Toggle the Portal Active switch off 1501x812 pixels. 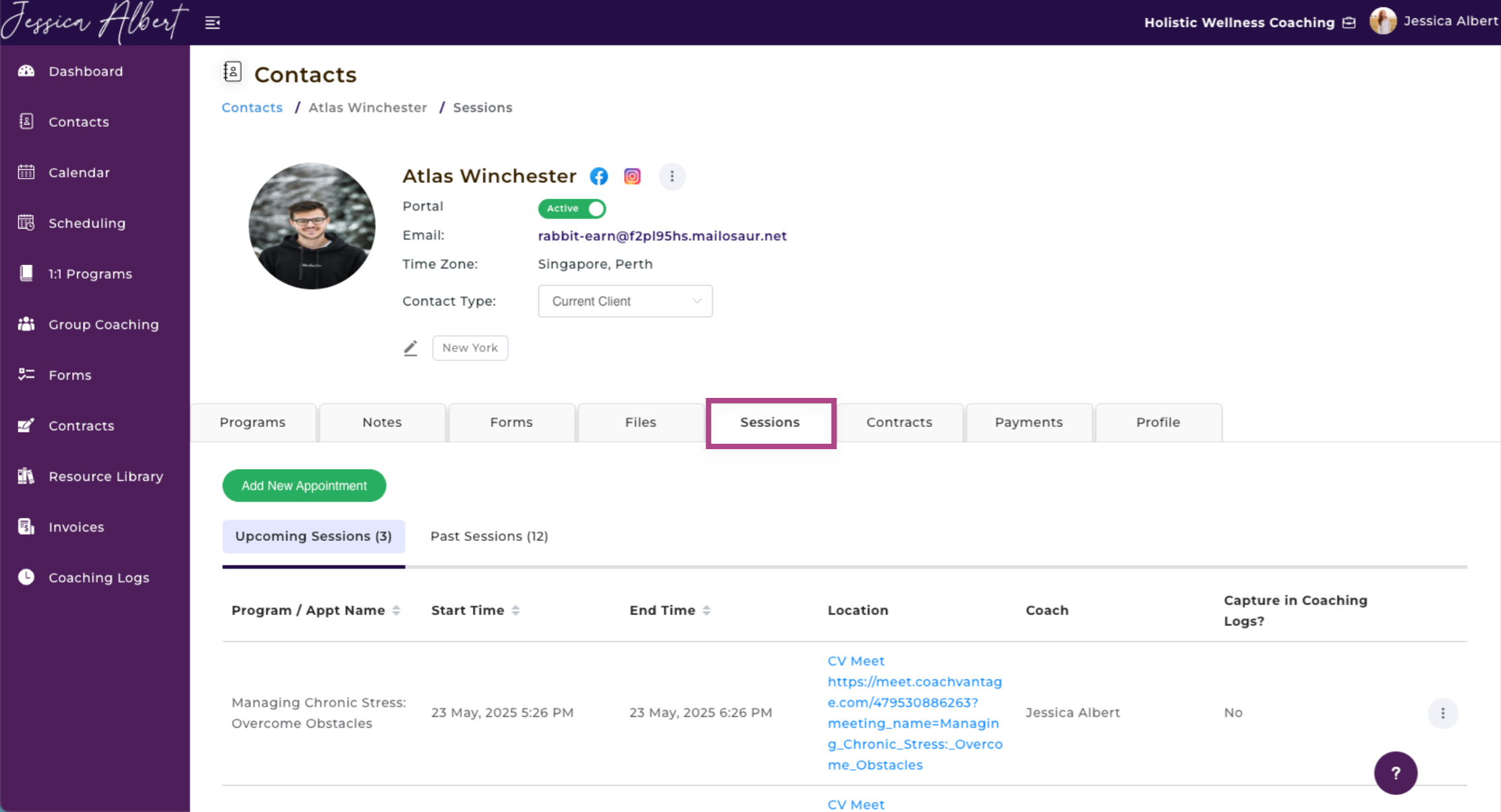click(x=572, y=208)
